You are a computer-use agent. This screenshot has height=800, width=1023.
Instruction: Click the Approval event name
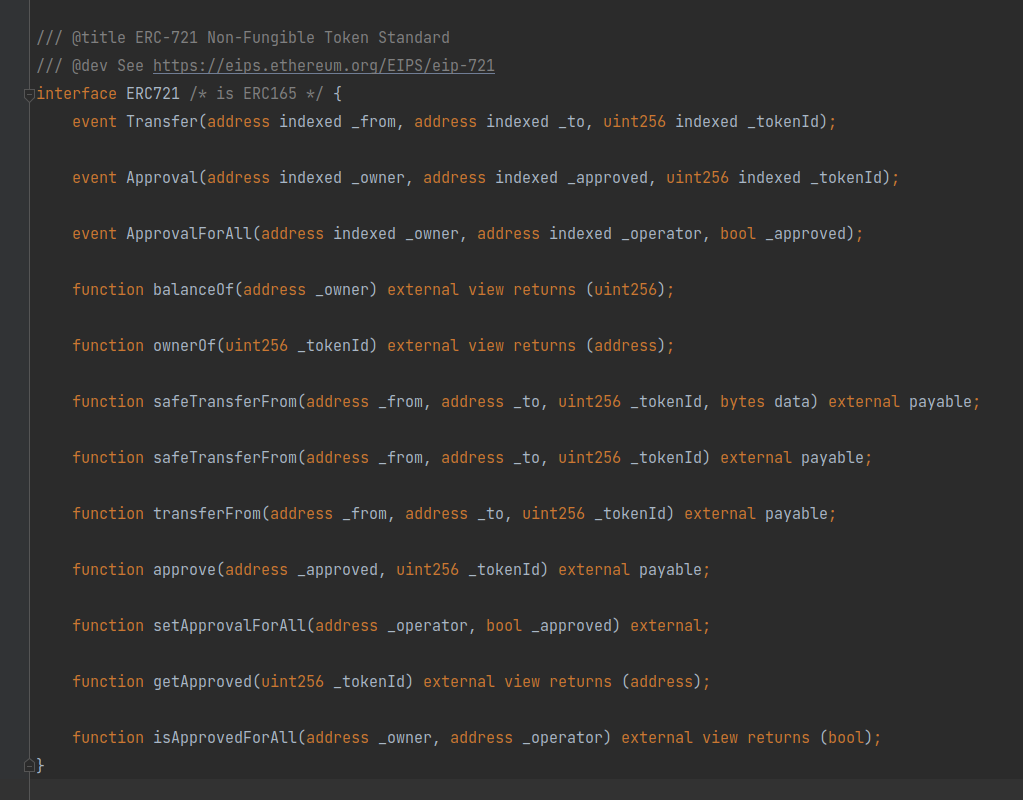pyautogui.click(x=162, y=178)
